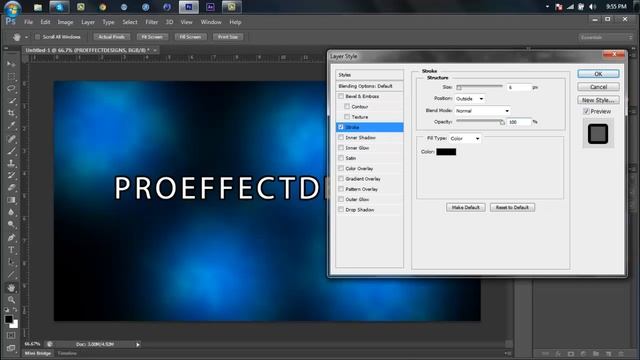Select the Quick Selection tool
The width and height of the screenshot is (640, 360).
11,101
